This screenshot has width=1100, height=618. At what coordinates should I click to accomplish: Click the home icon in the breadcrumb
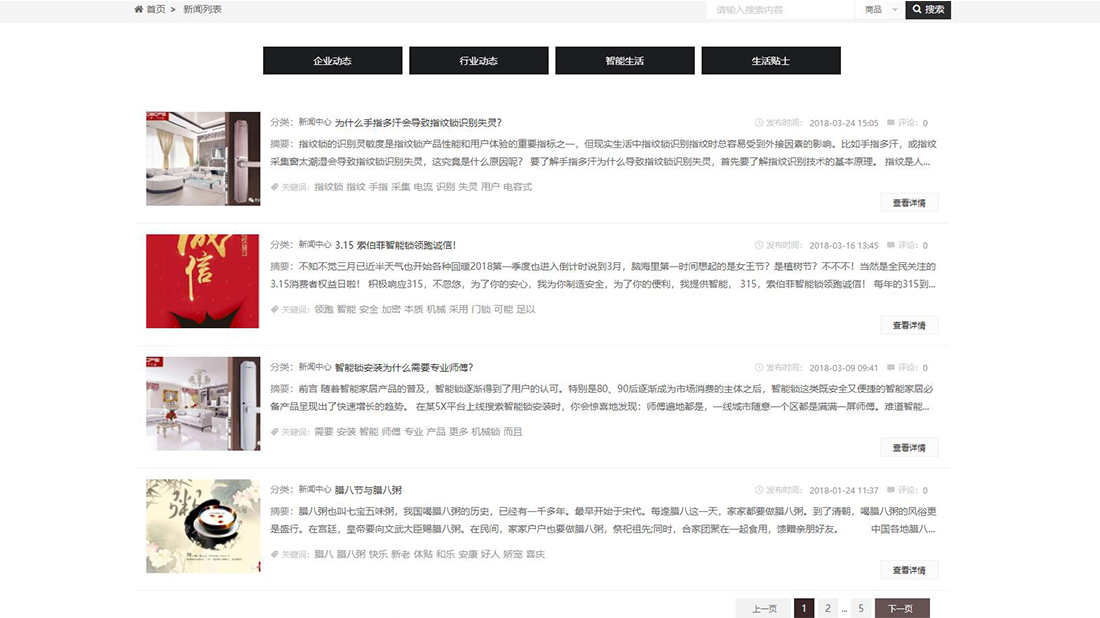[138, 10]
